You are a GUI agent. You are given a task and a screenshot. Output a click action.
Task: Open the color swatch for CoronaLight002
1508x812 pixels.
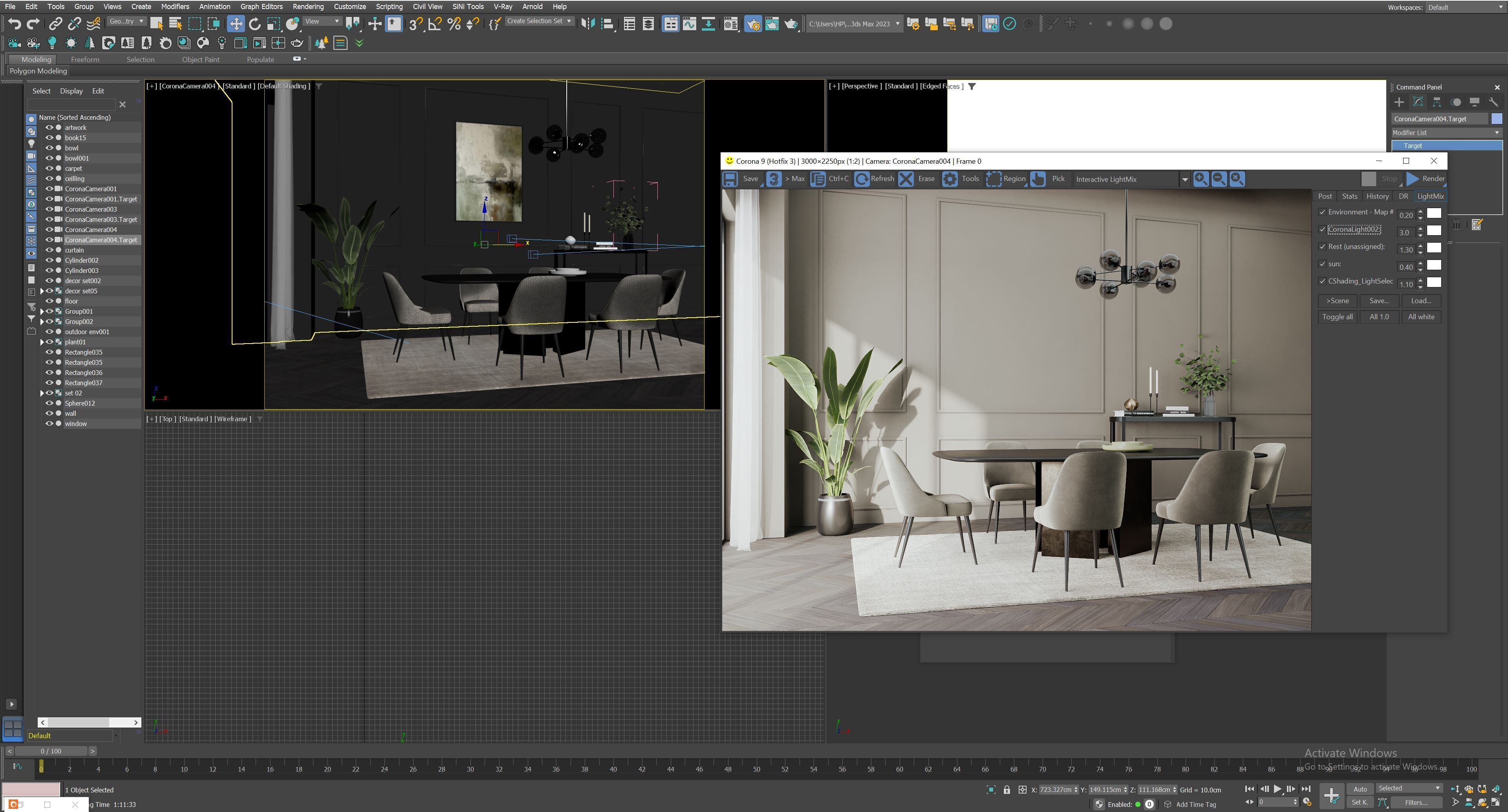1434,230
